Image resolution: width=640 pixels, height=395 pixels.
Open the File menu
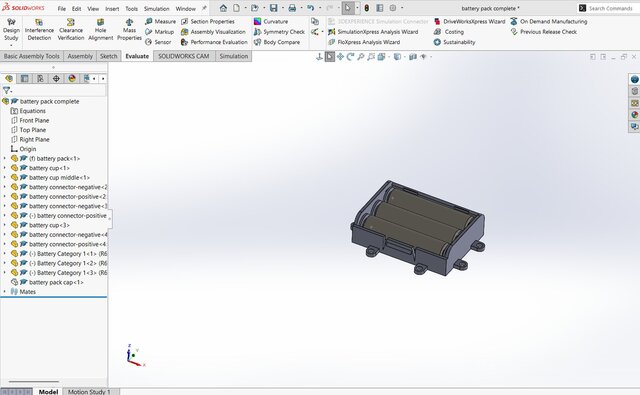tap(62, 9)
